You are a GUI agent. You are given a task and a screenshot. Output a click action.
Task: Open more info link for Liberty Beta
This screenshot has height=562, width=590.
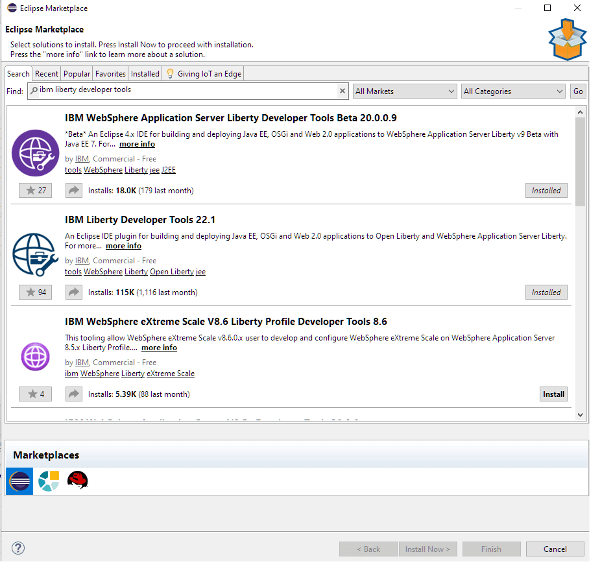137,144
